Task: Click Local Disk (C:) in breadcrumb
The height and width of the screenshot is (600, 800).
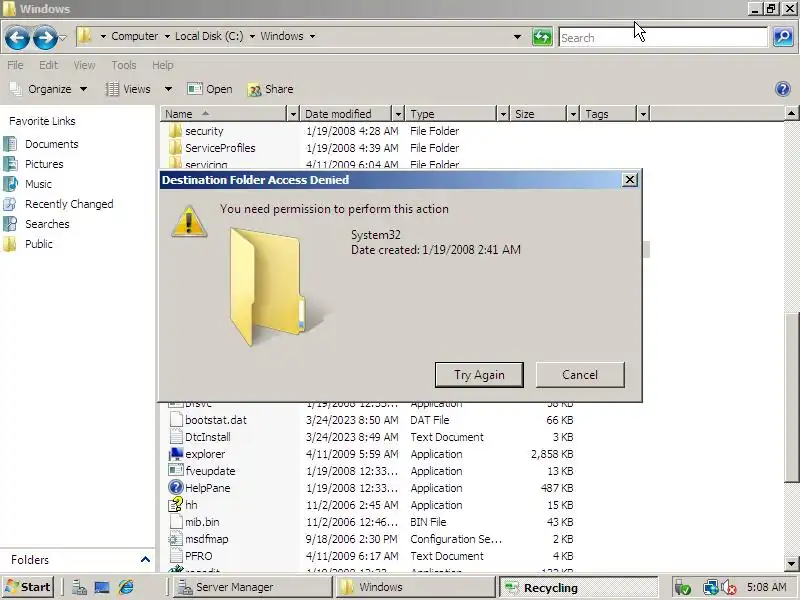Action: [x=209, y=36]
